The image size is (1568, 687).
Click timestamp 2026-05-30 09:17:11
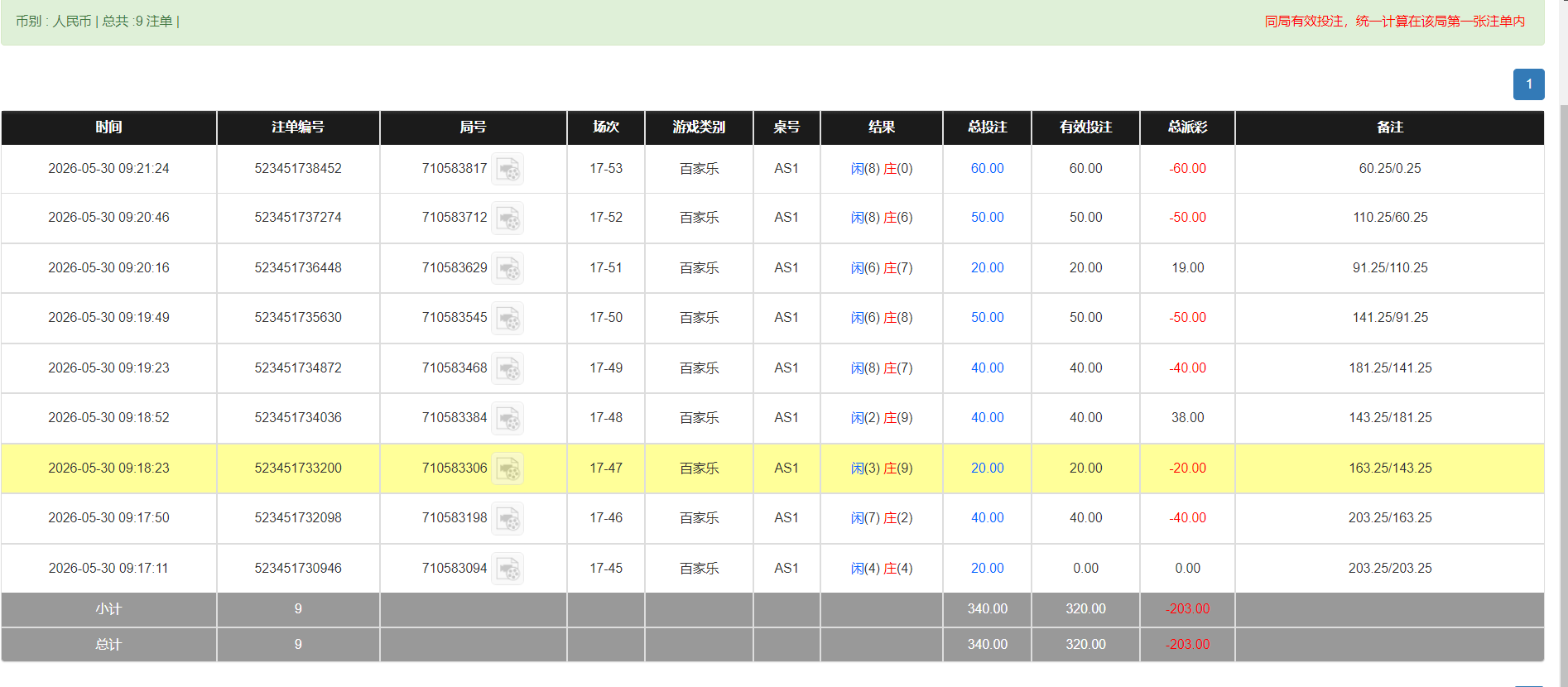point(108,569)
